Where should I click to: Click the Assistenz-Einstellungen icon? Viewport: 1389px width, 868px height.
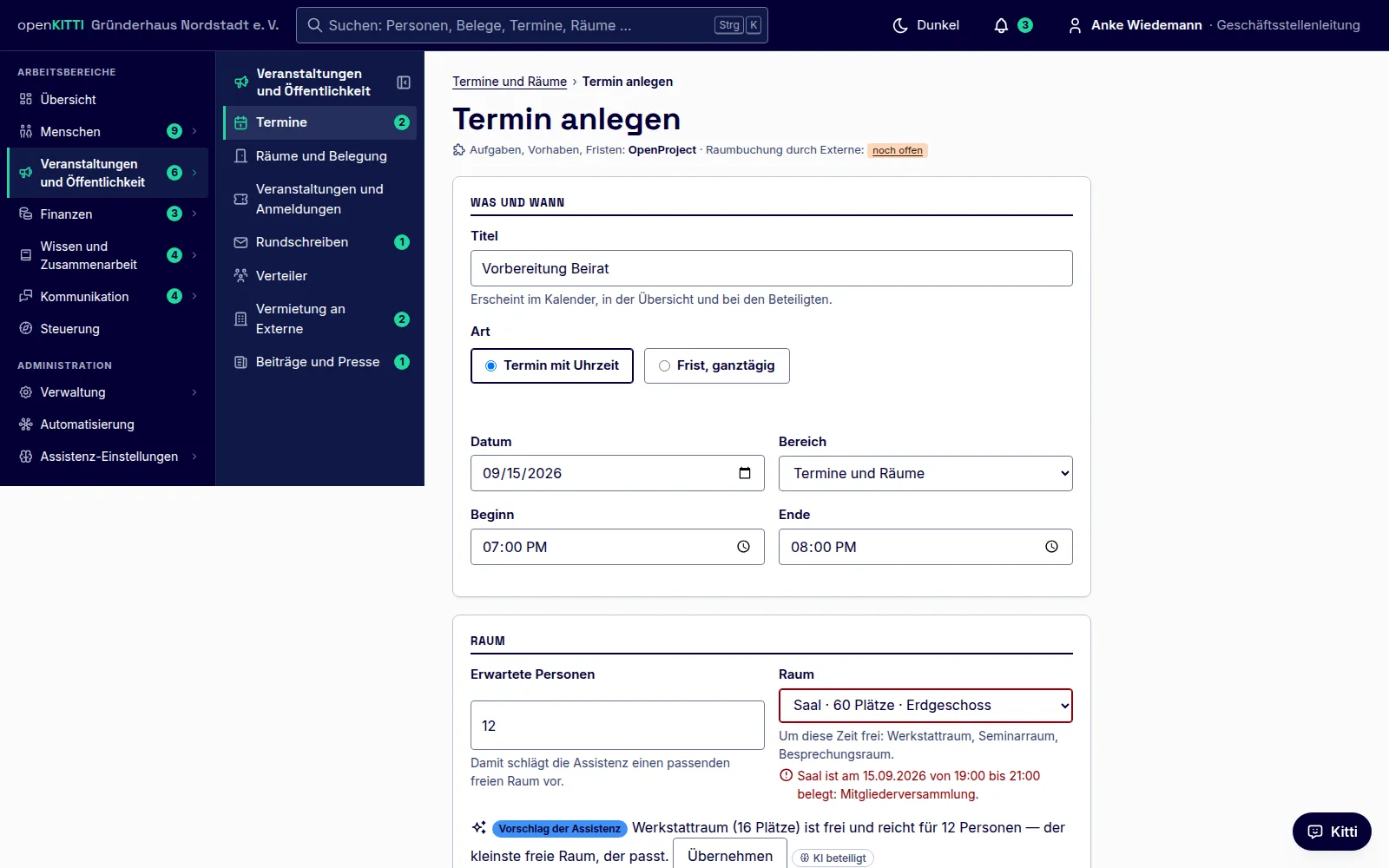click(x=26, y=456)
